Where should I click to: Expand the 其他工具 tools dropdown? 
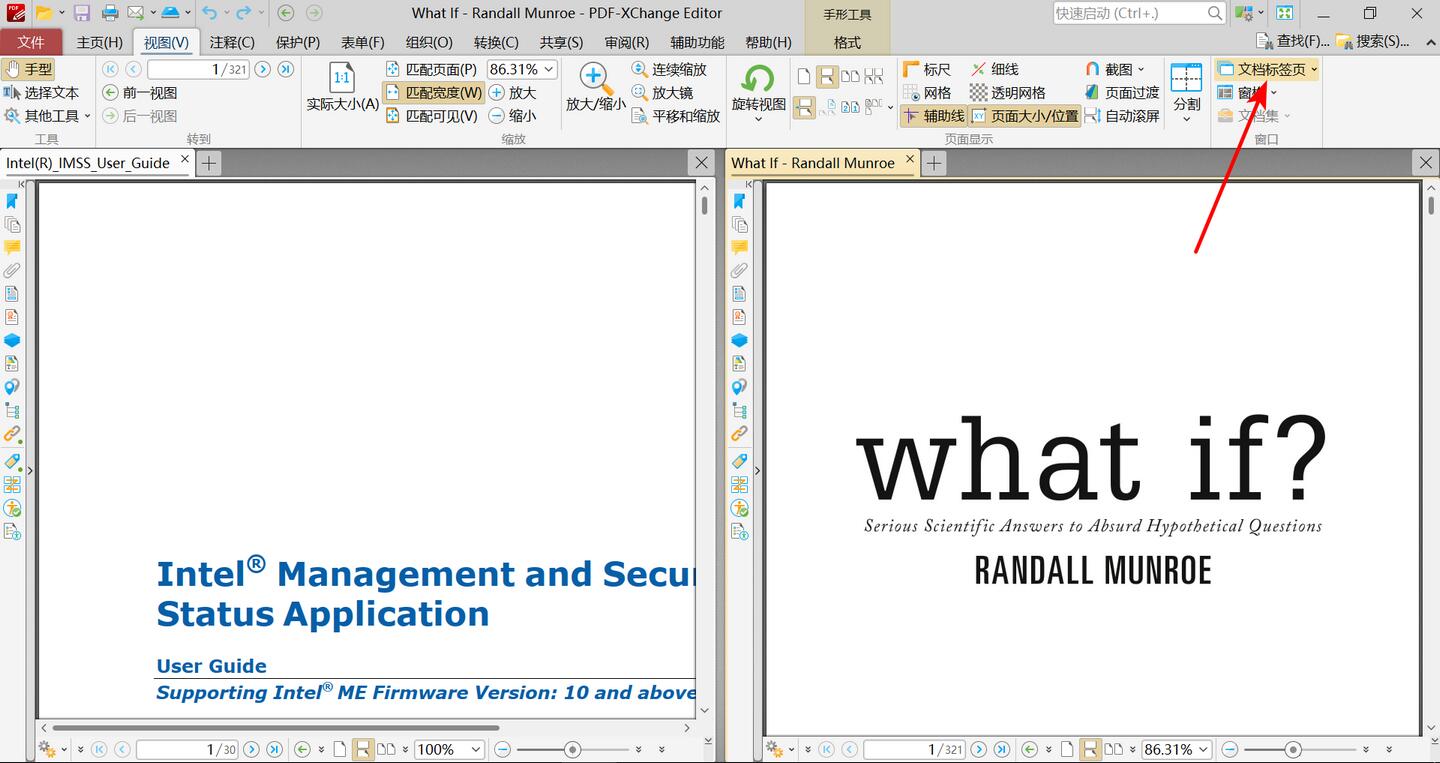[x=87, y=116]
